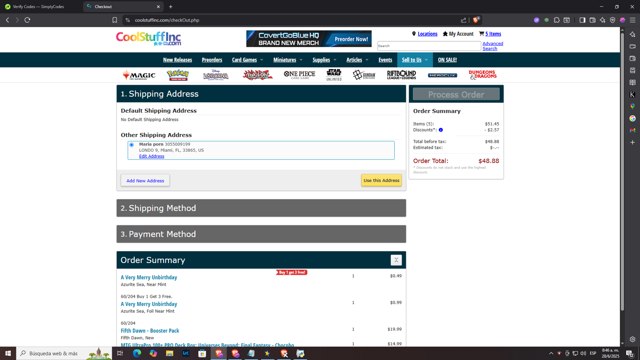Viewport: 640px width, 360px height.
Task: Open new tab with plus icon
Action: pyautogui.click(x=171, y=7)
